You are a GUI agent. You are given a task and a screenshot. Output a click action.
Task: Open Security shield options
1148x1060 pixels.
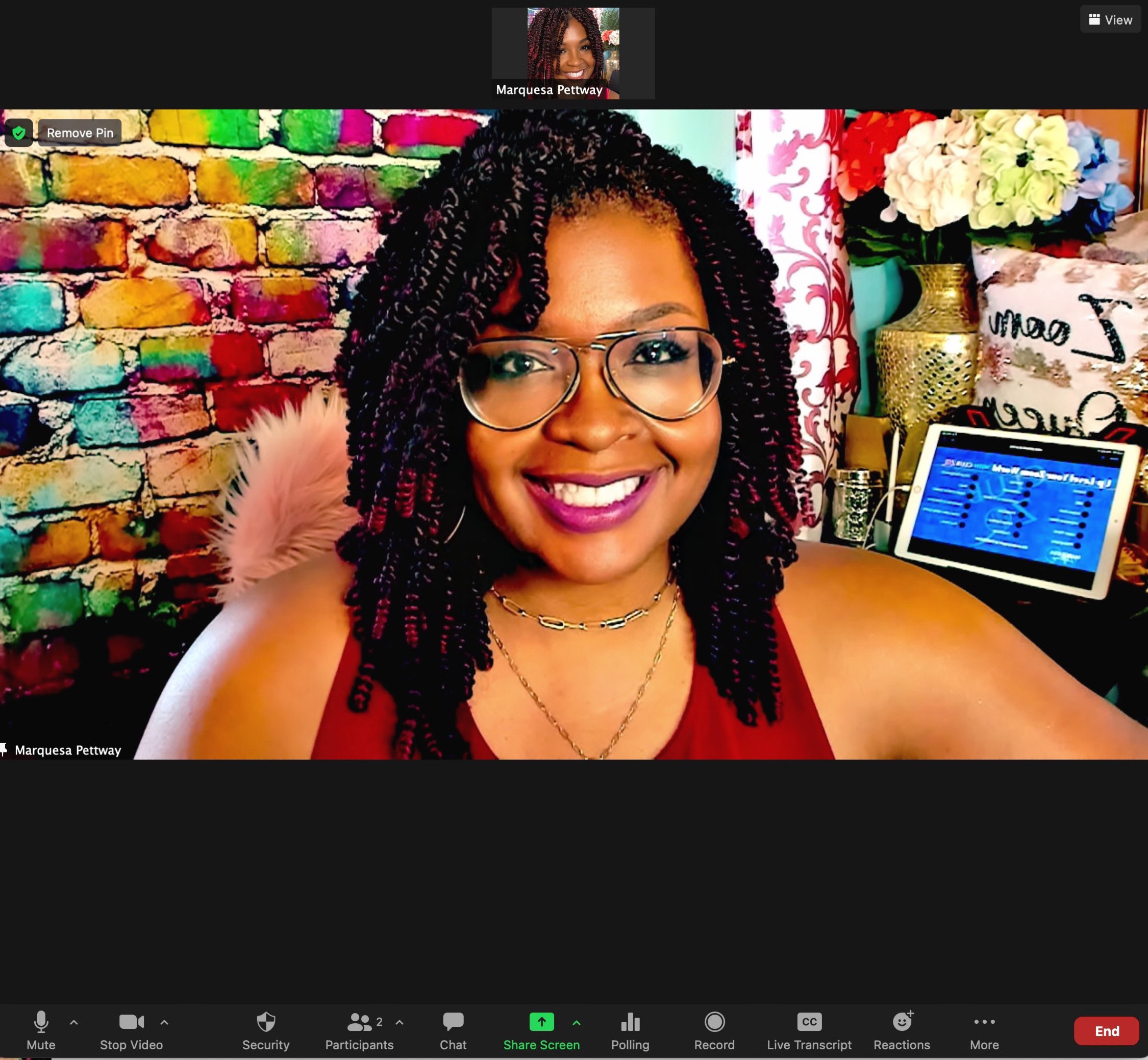pos(266,1029)
